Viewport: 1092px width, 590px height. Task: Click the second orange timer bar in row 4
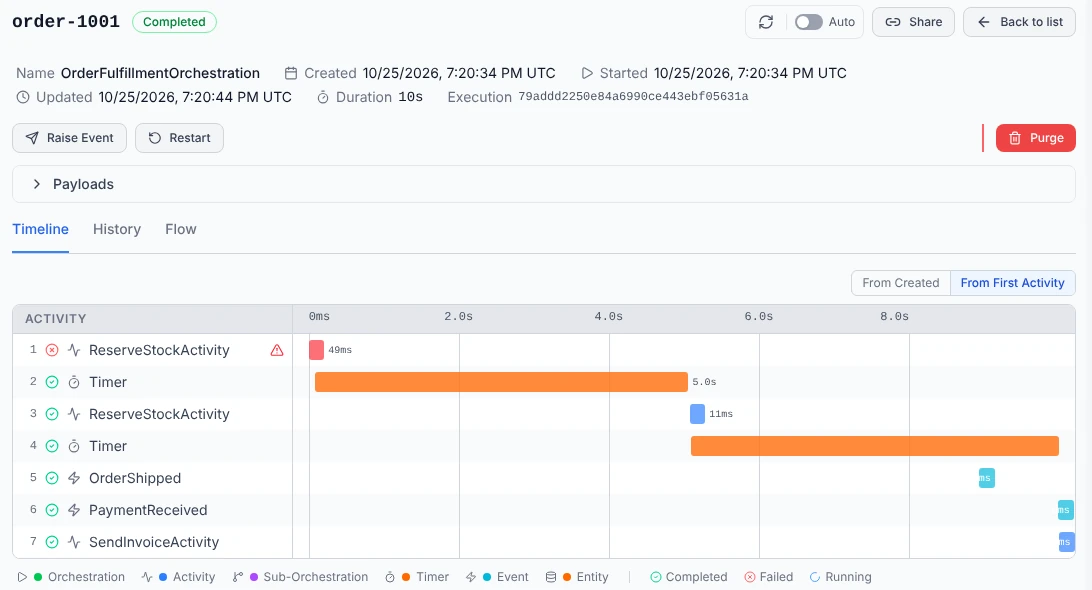pos(875,446)
